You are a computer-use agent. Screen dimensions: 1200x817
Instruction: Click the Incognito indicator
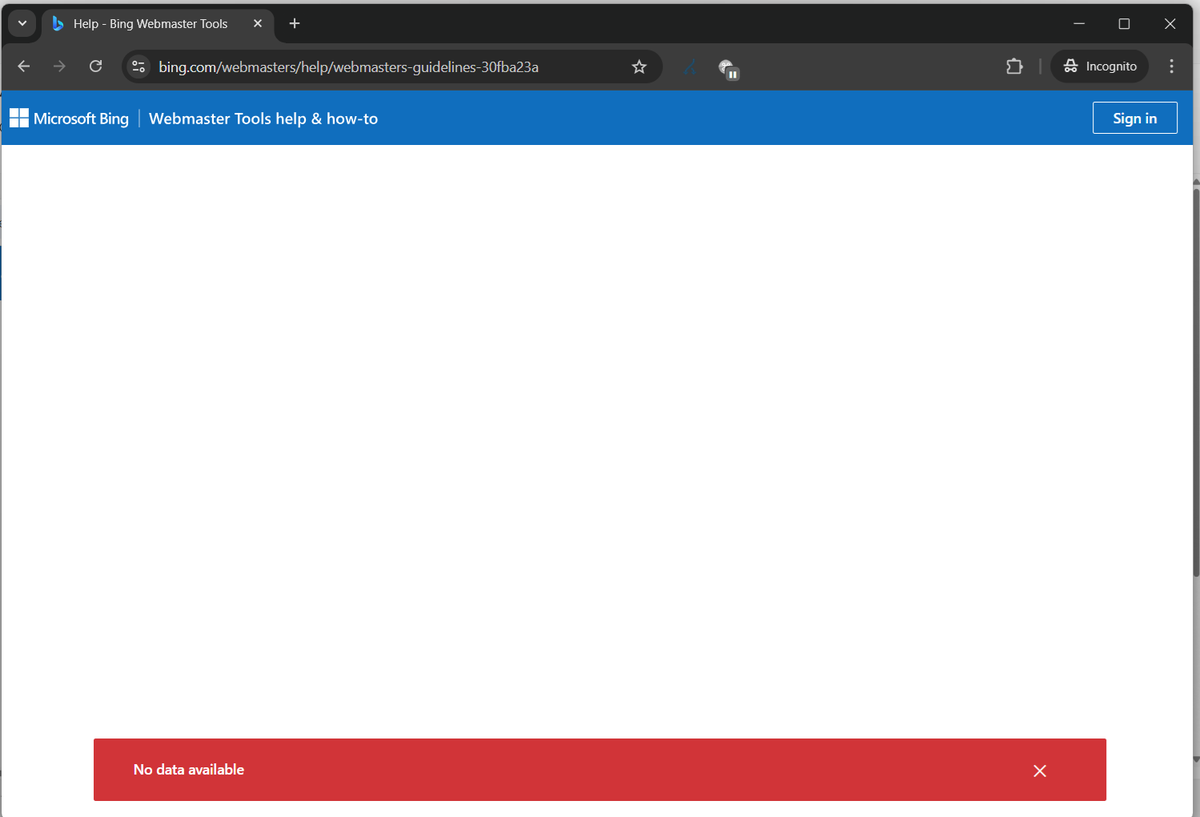point(1100,66)
